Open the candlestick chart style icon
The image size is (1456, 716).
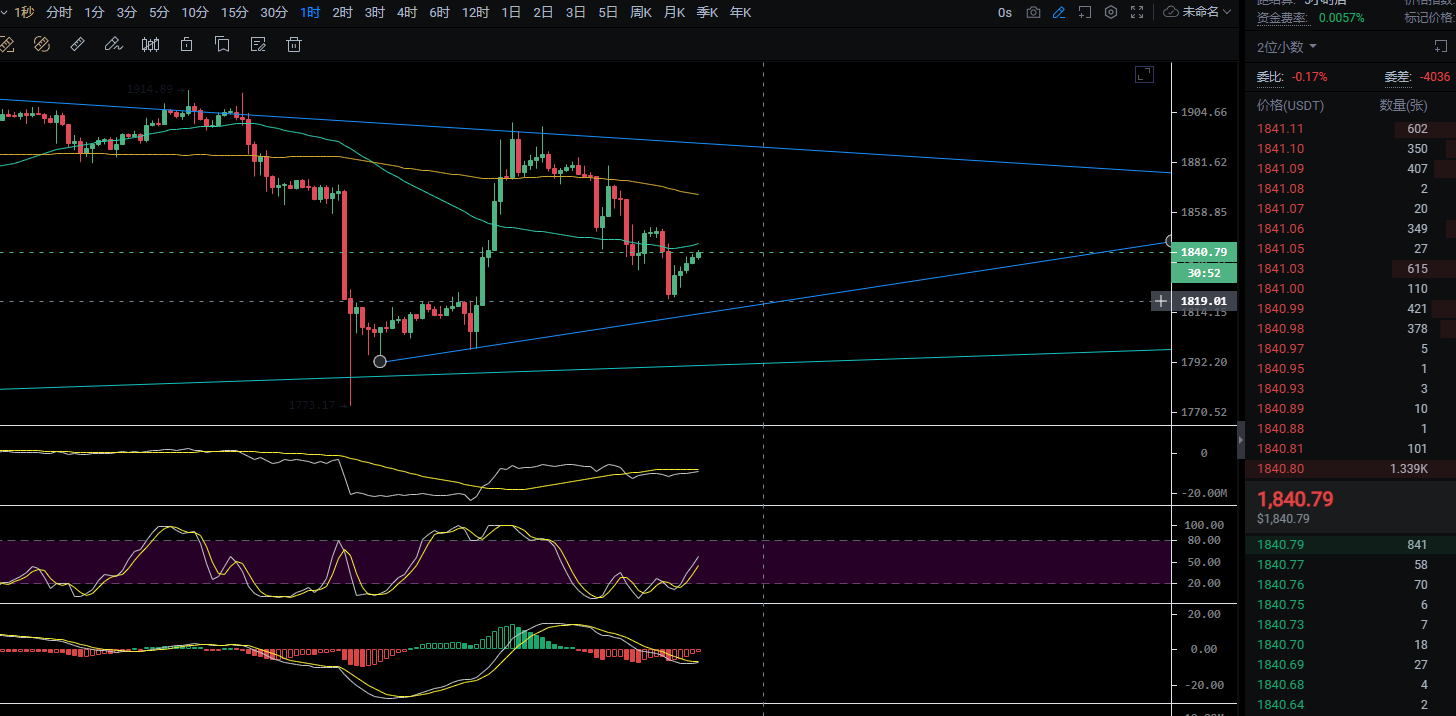[150, 44]
